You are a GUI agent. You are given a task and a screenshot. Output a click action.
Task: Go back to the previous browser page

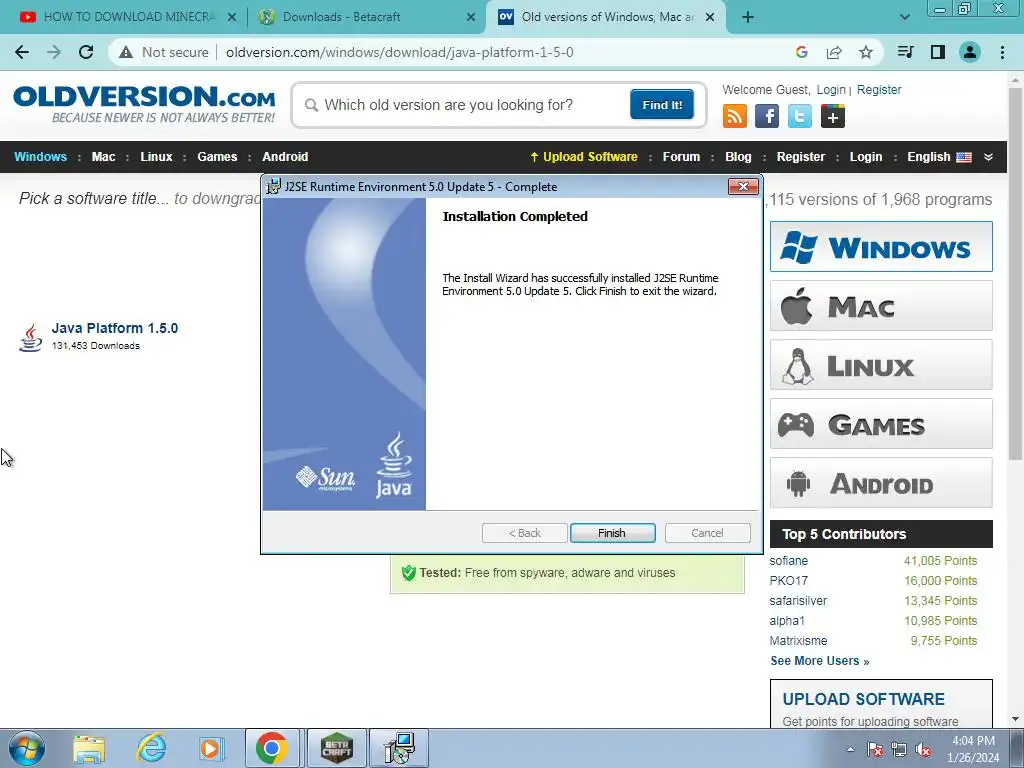[22, 52]
